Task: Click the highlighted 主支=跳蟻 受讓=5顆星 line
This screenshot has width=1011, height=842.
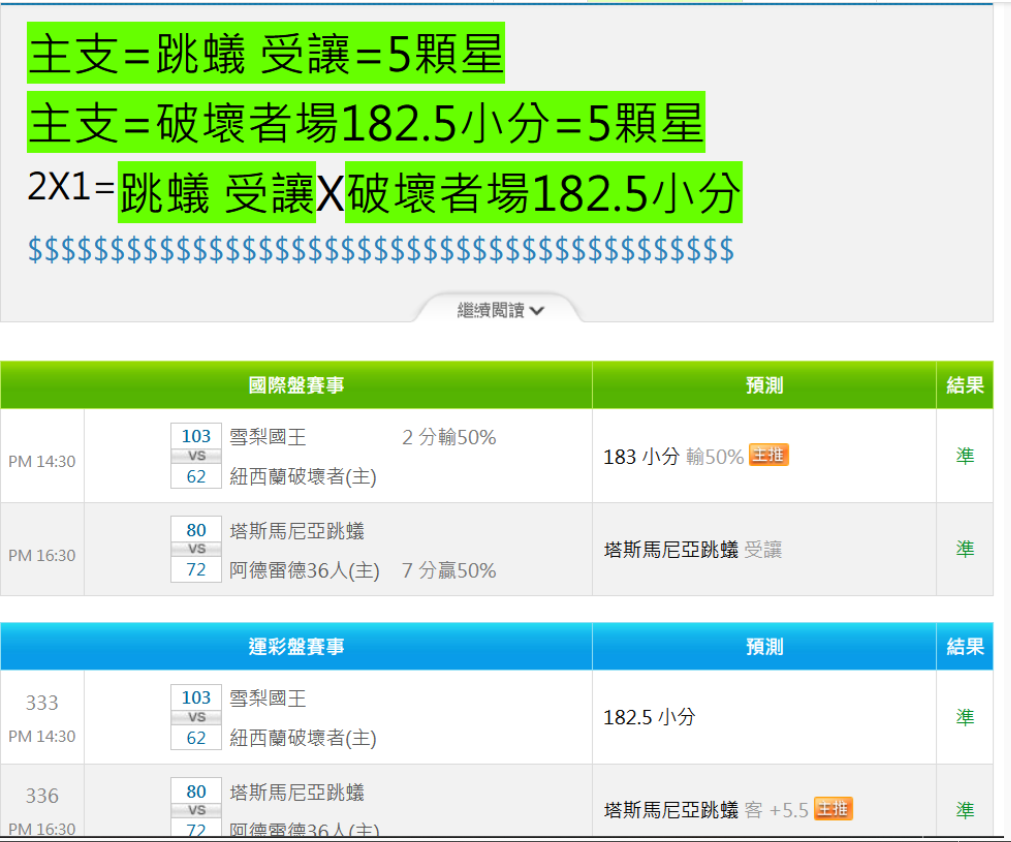Action: click(x=266, y=55)
